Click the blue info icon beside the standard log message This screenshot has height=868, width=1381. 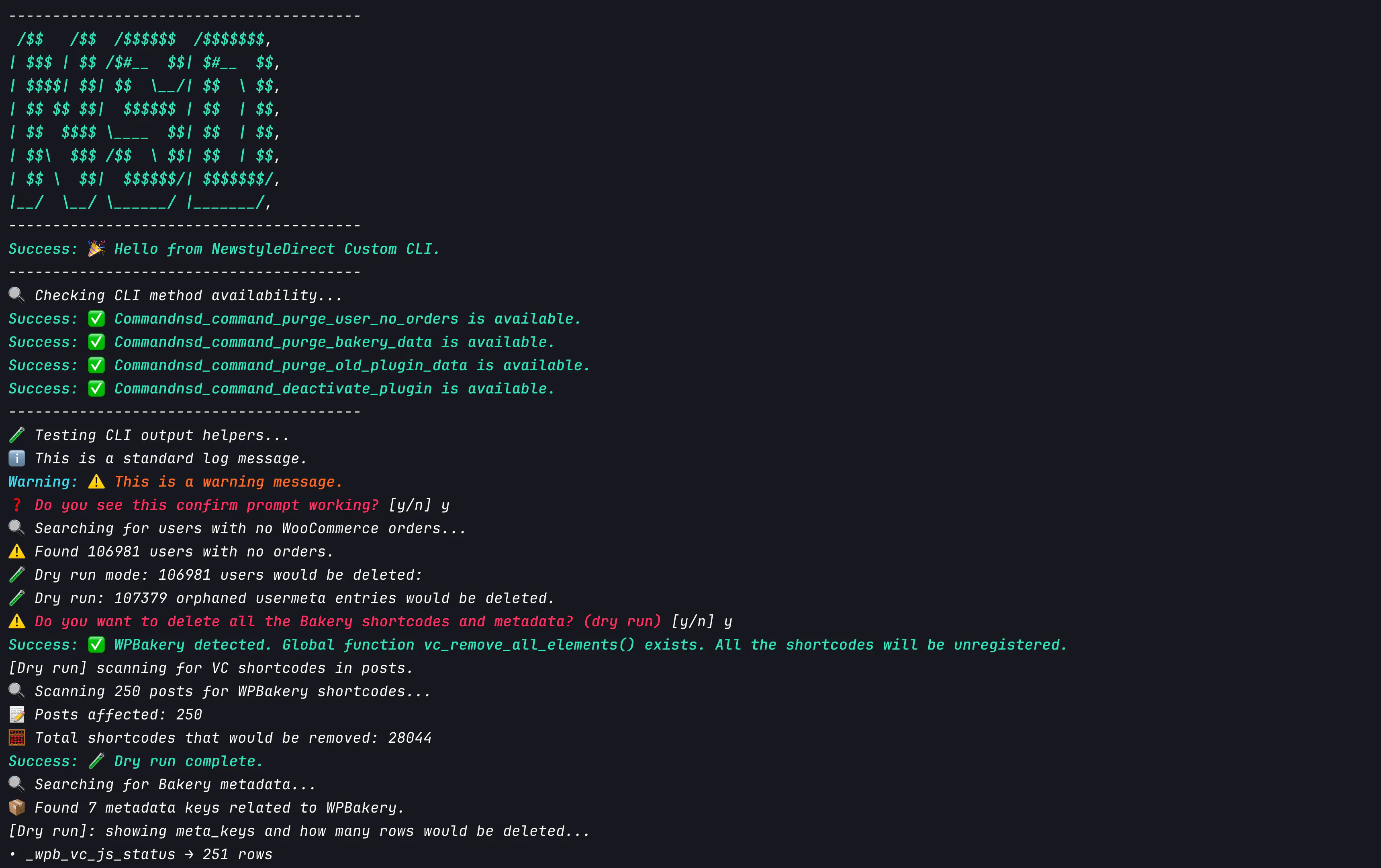(x=16, y=458)
